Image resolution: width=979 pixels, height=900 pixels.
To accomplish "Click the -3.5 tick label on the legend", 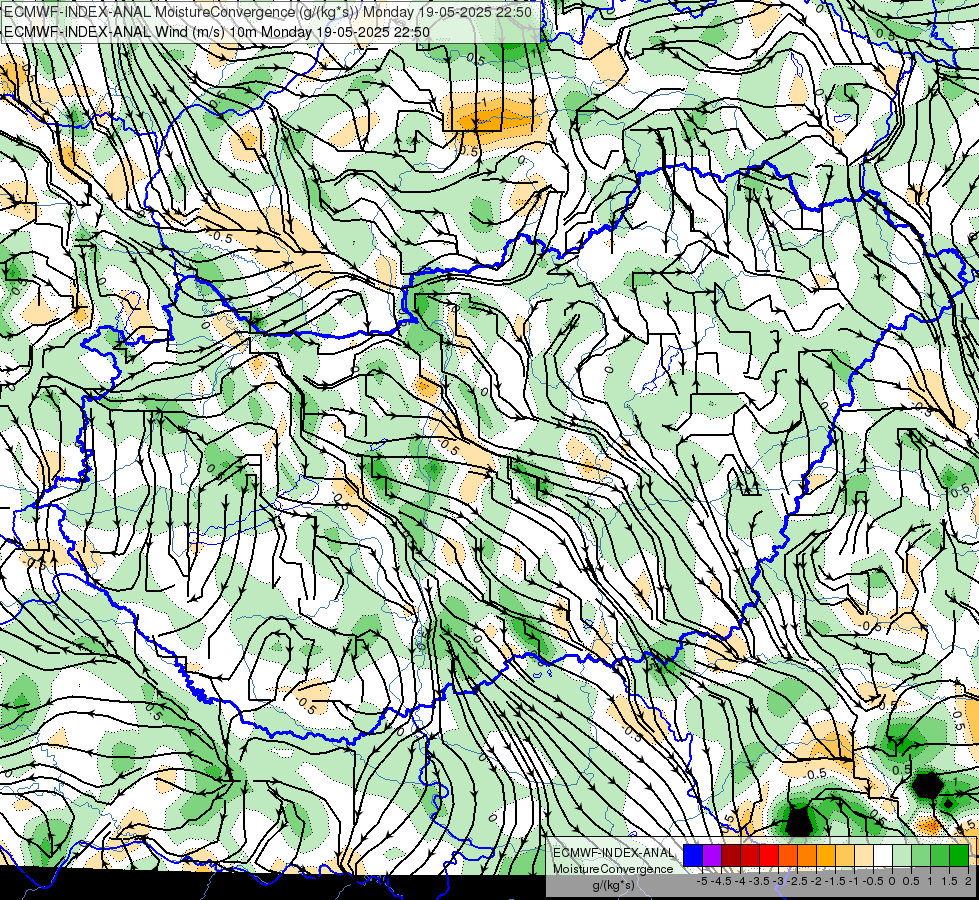I will click(x=759, y=881).
